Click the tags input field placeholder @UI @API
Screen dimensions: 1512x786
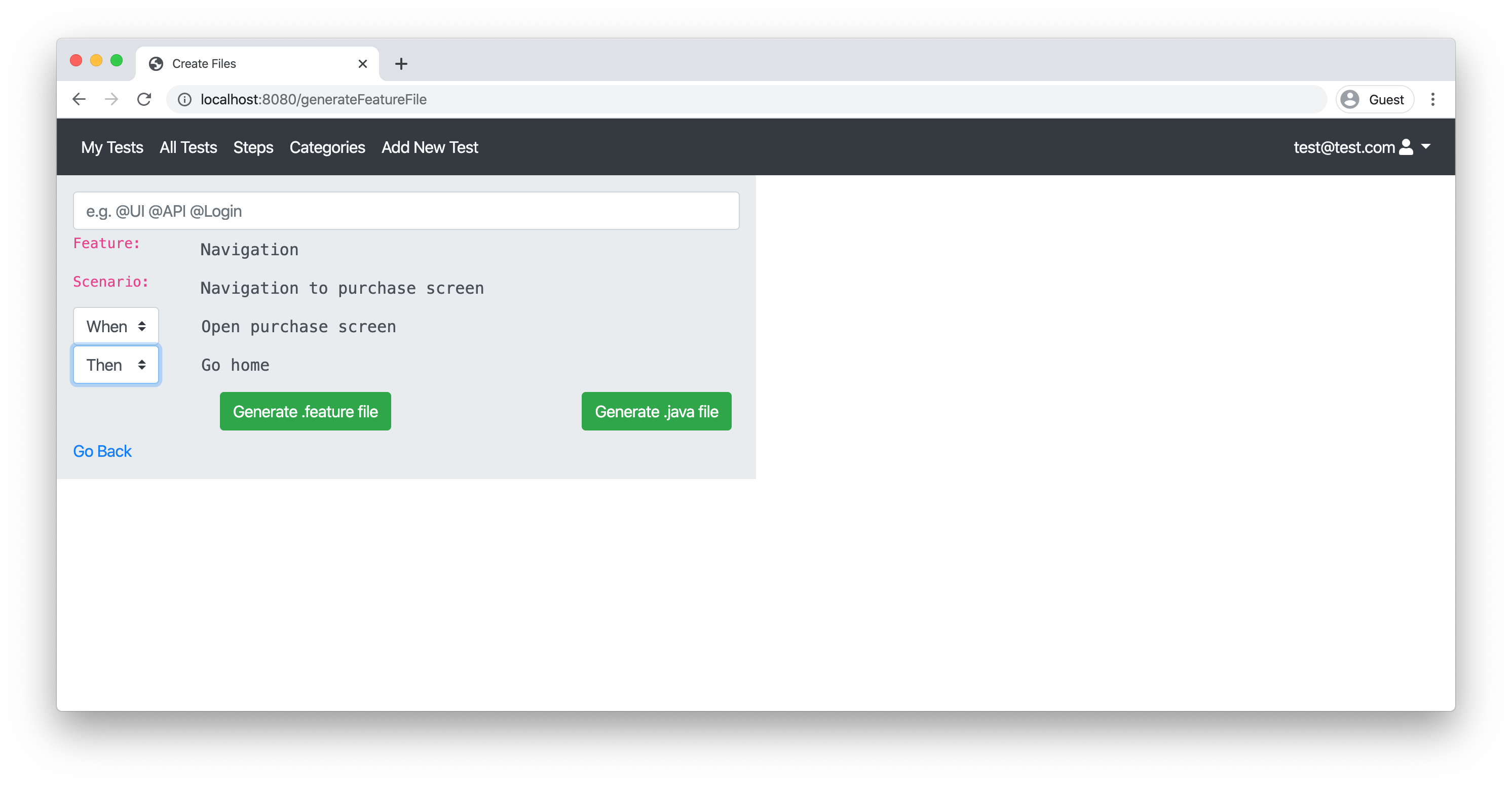click(405, 211)
